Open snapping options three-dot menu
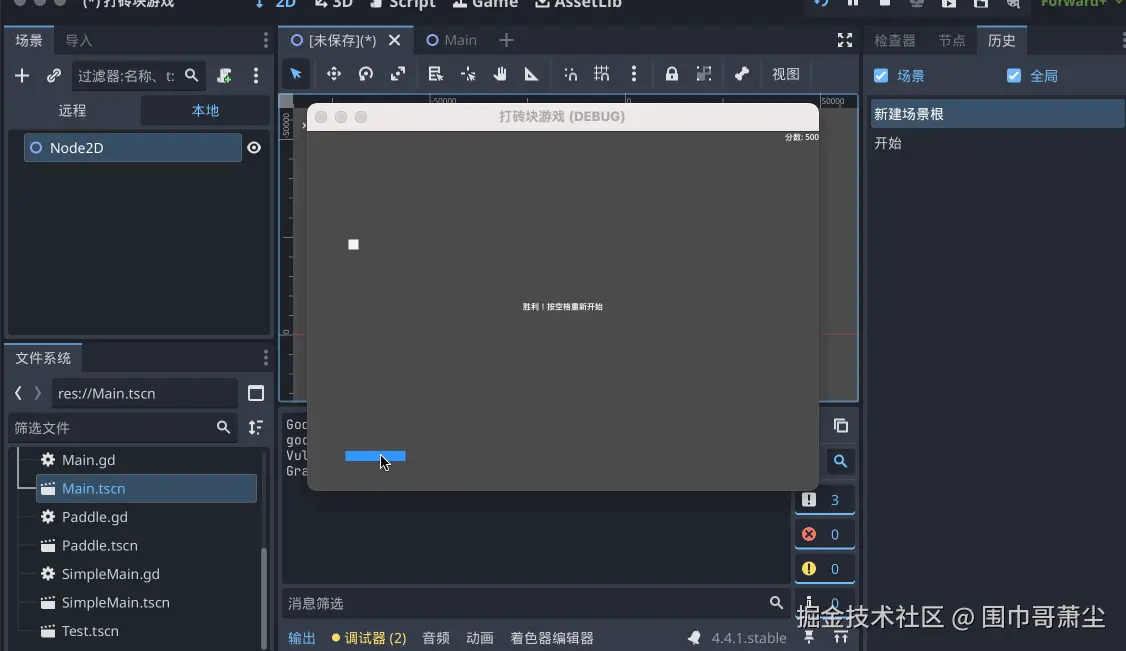 [x=633, y=74]
